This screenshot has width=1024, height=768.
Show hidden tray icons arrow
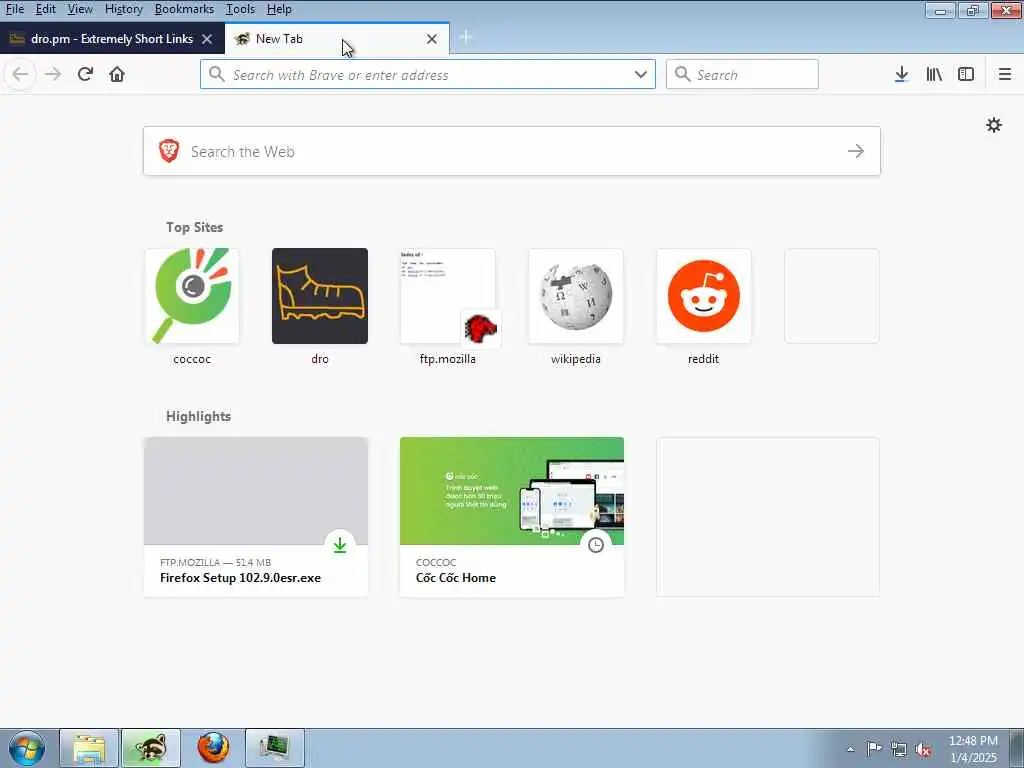(x=850, y=750)
